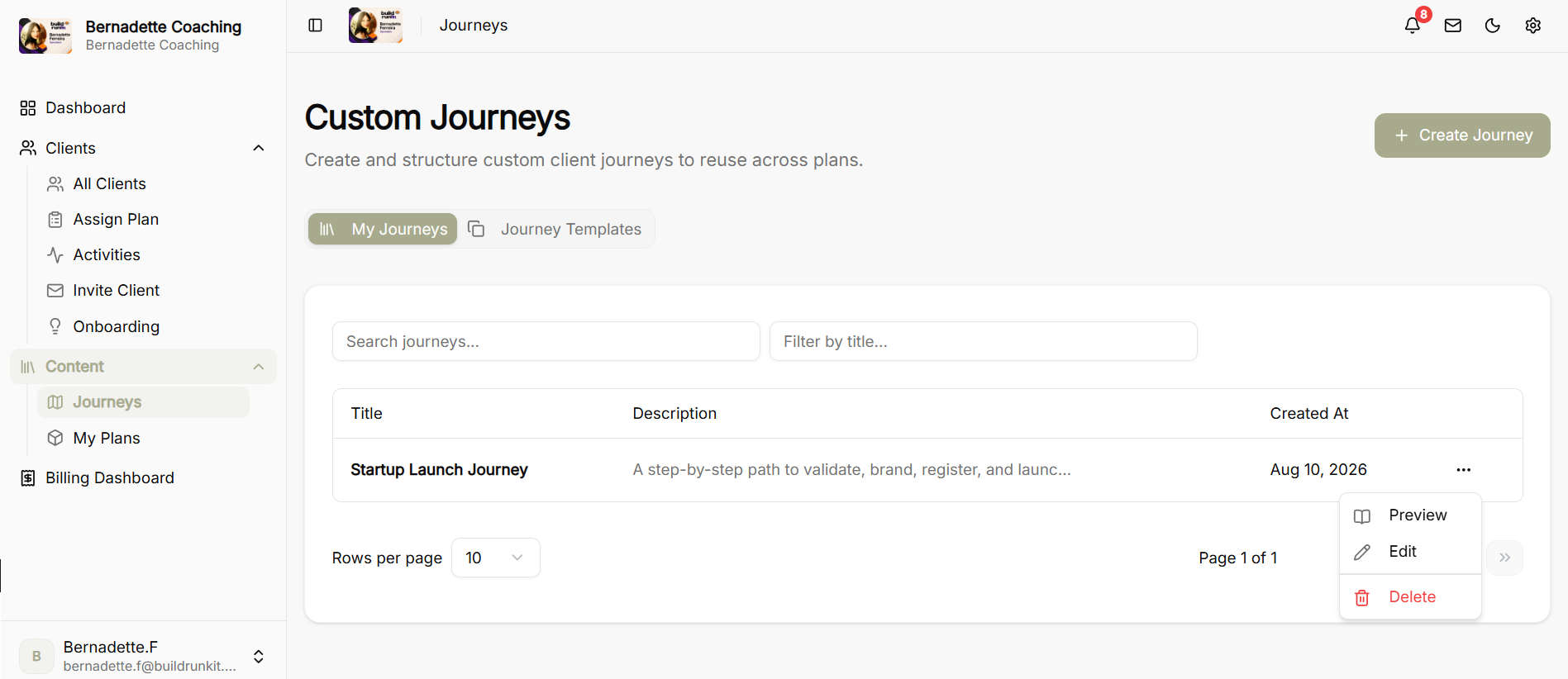Expand the Bernadette.F account switcher
Viewport: 1568px width, 679px height.
click(x=259, y=656)
